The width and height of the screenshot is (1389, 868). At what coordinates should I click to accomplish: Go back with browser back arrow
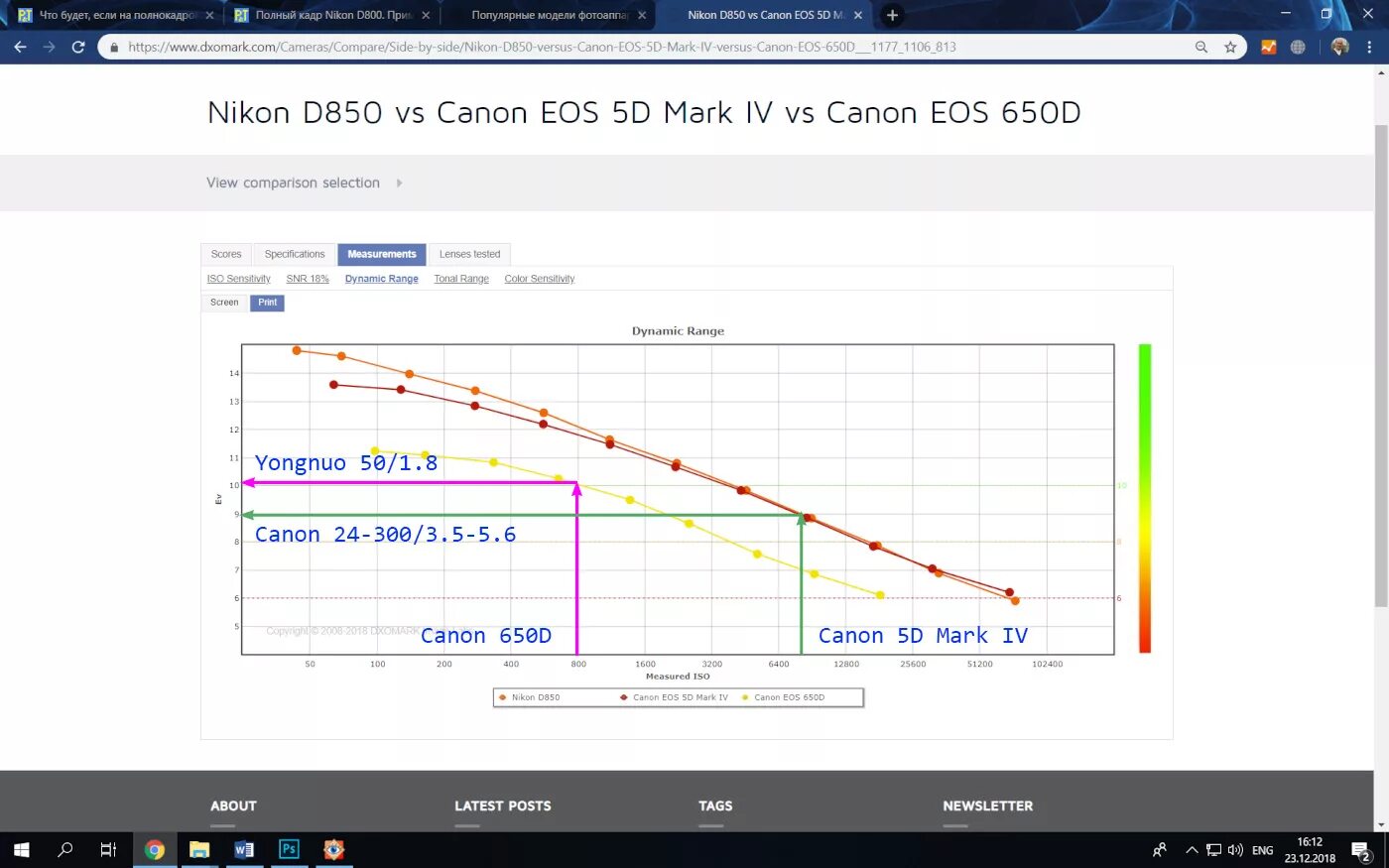tap(20, 47)
